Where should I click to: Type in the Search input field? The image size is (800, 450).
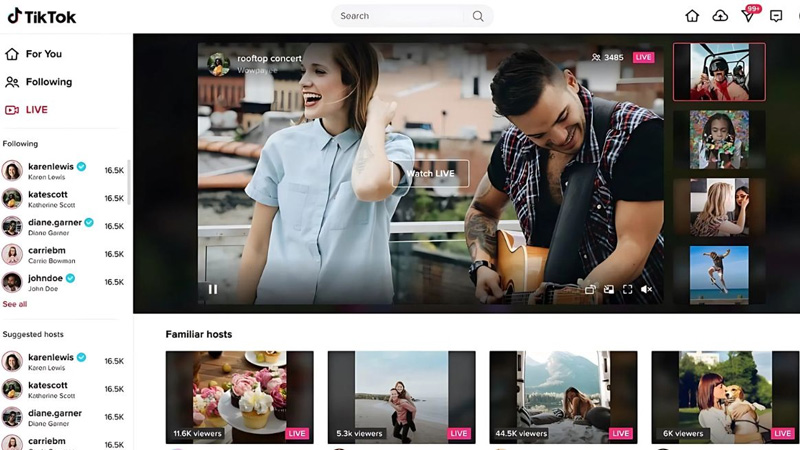click(400, 16)
